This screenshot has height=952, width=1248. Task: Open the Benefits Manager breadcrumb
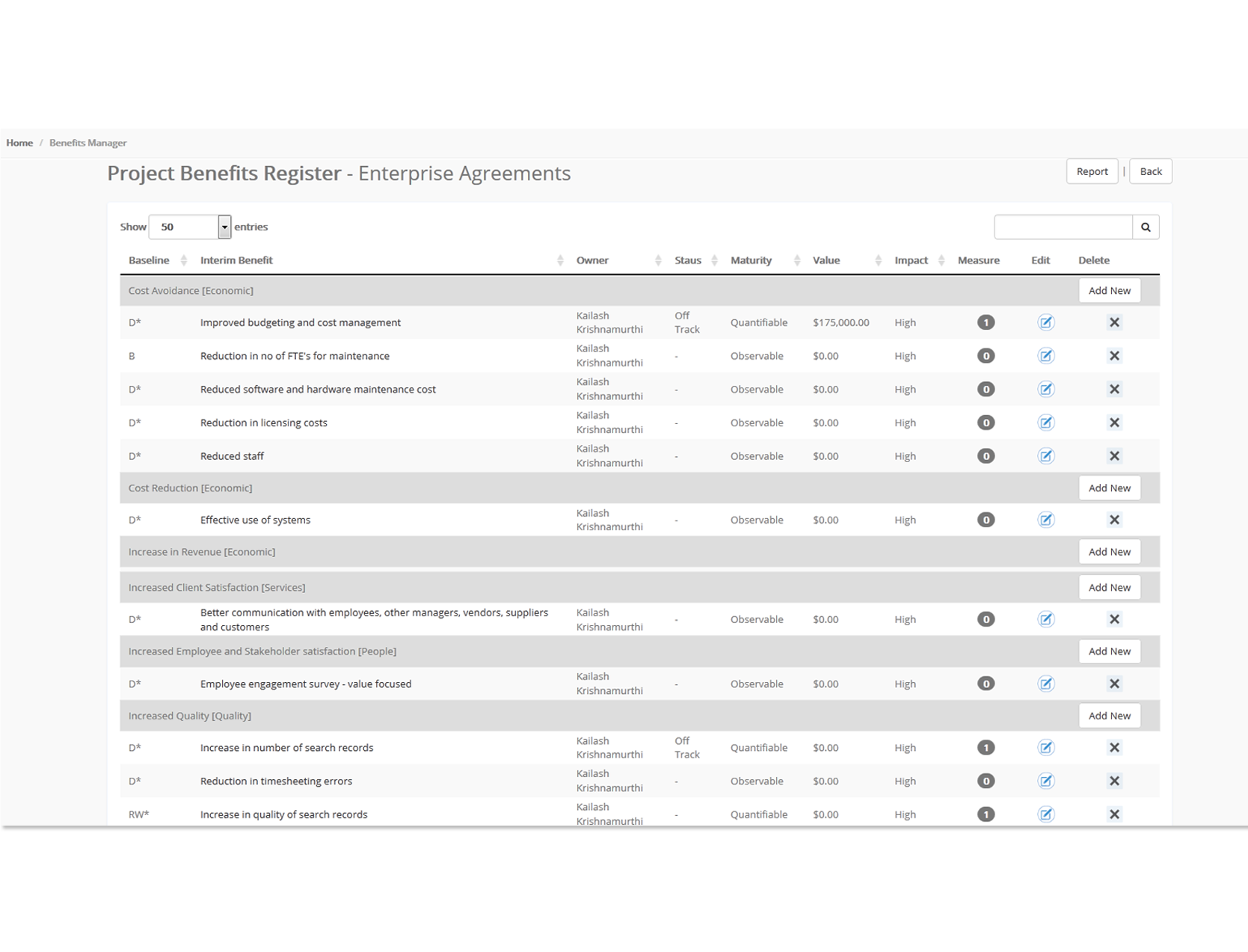87,143
